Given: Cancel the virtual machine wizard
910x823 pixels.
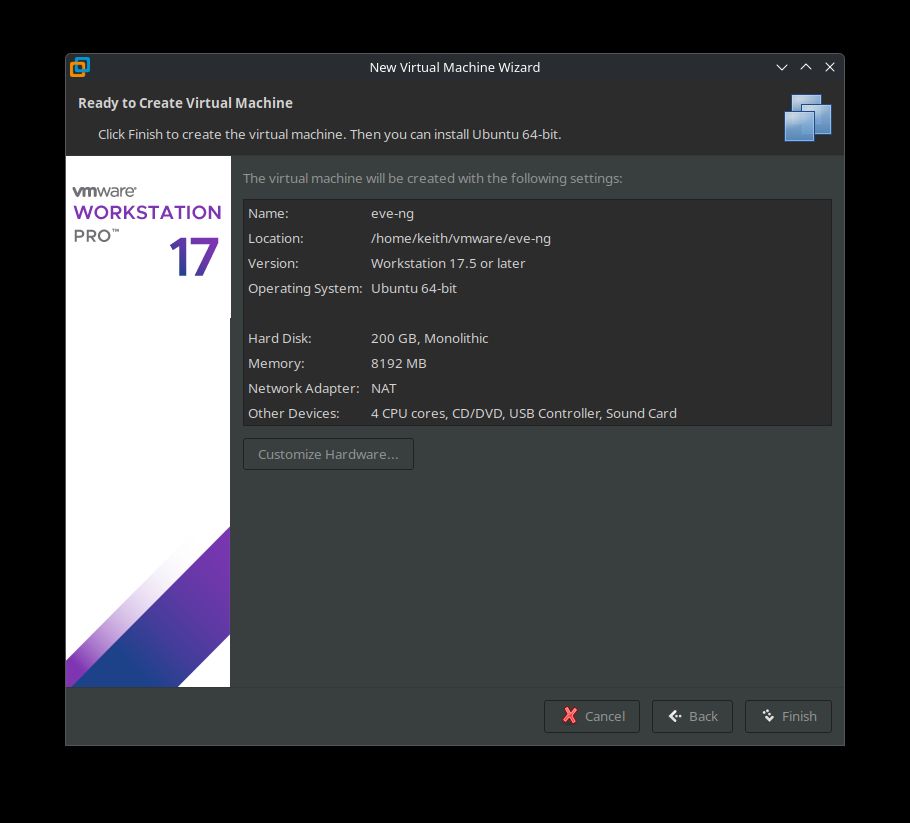Looking at the screenshot, I should 592,716.
